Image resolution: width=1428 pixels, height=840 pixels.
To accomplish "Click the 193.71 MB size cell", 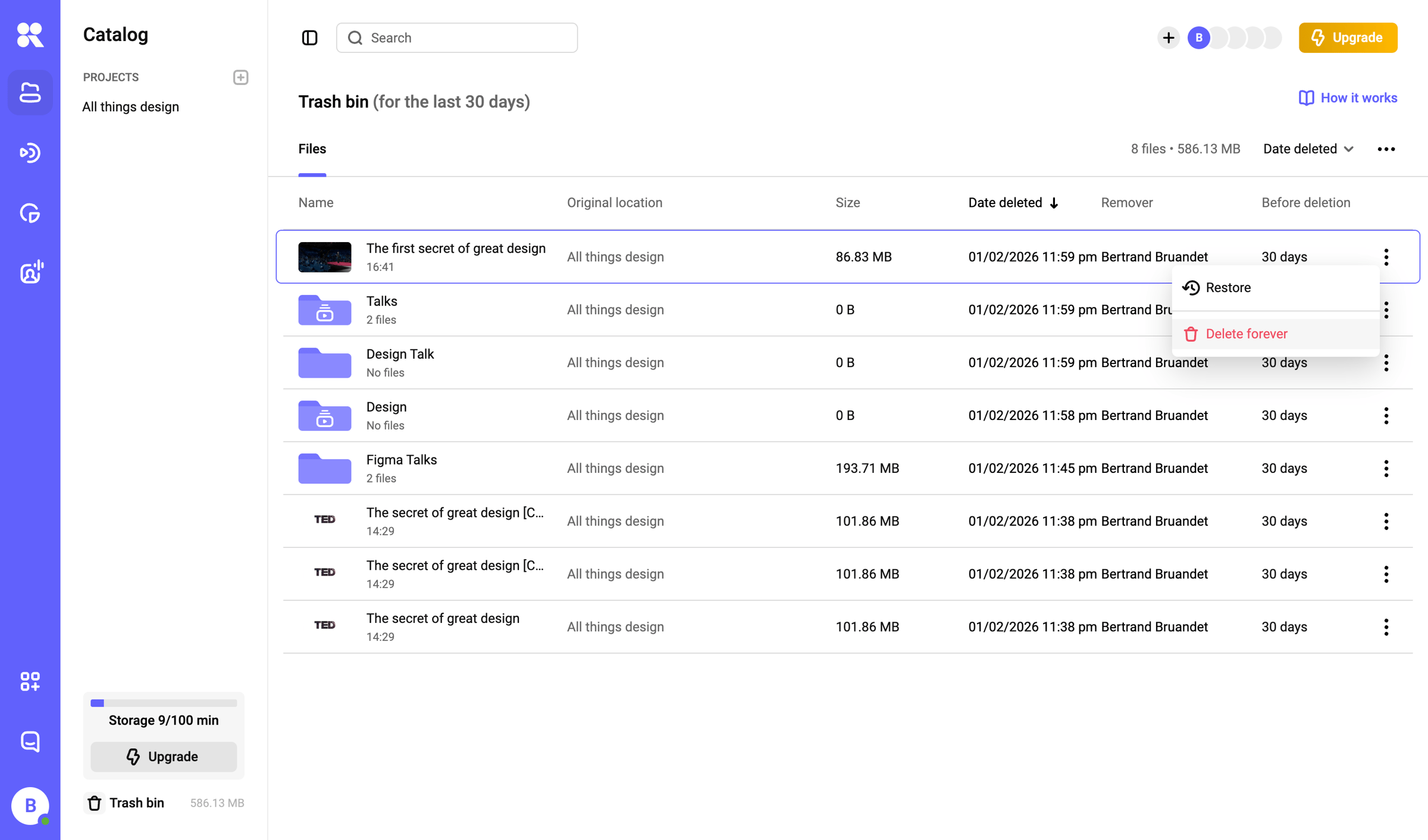I will tap(867, 469).
